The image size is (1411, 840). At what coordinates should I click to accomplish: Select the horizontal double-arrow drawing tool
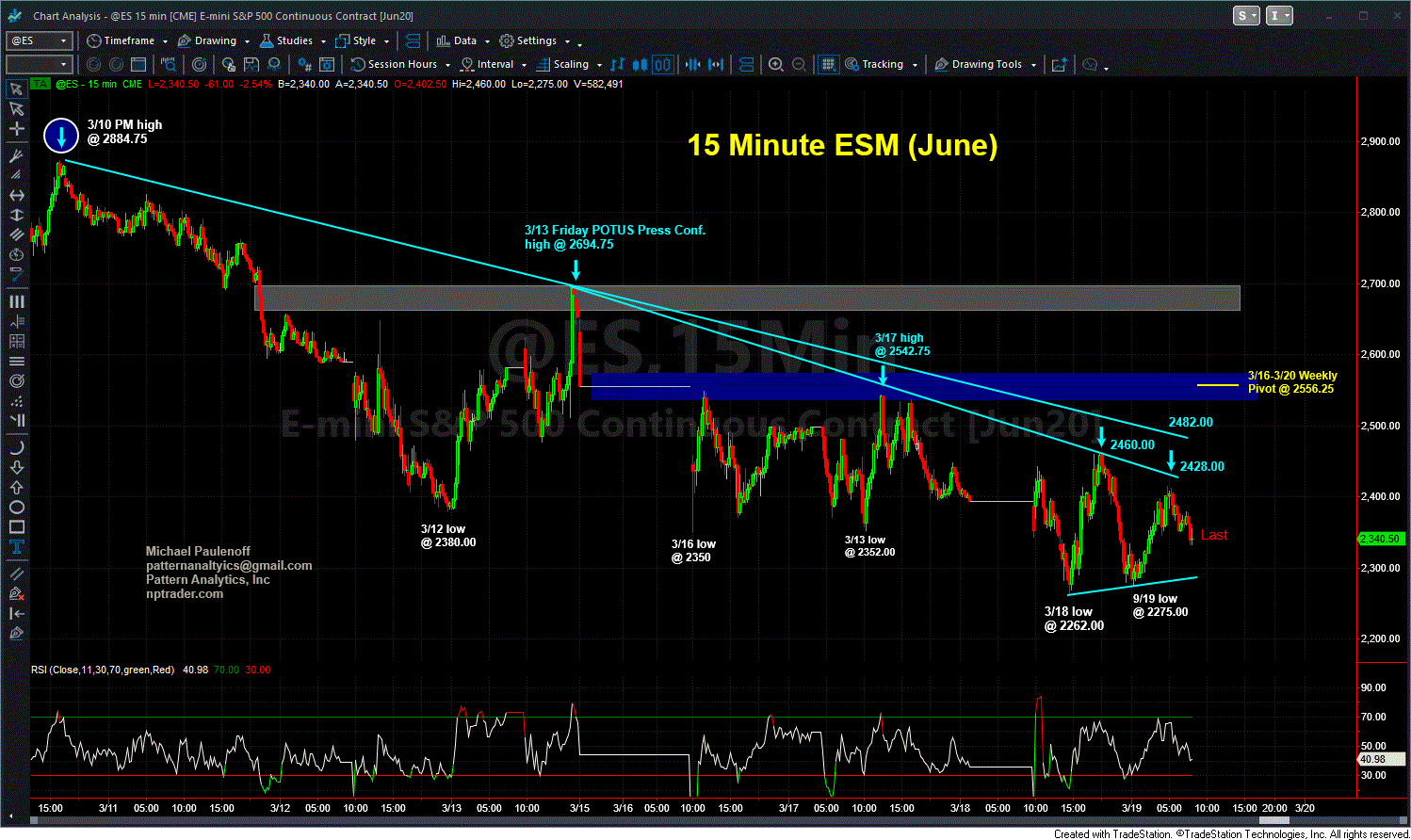coord(16,196)
